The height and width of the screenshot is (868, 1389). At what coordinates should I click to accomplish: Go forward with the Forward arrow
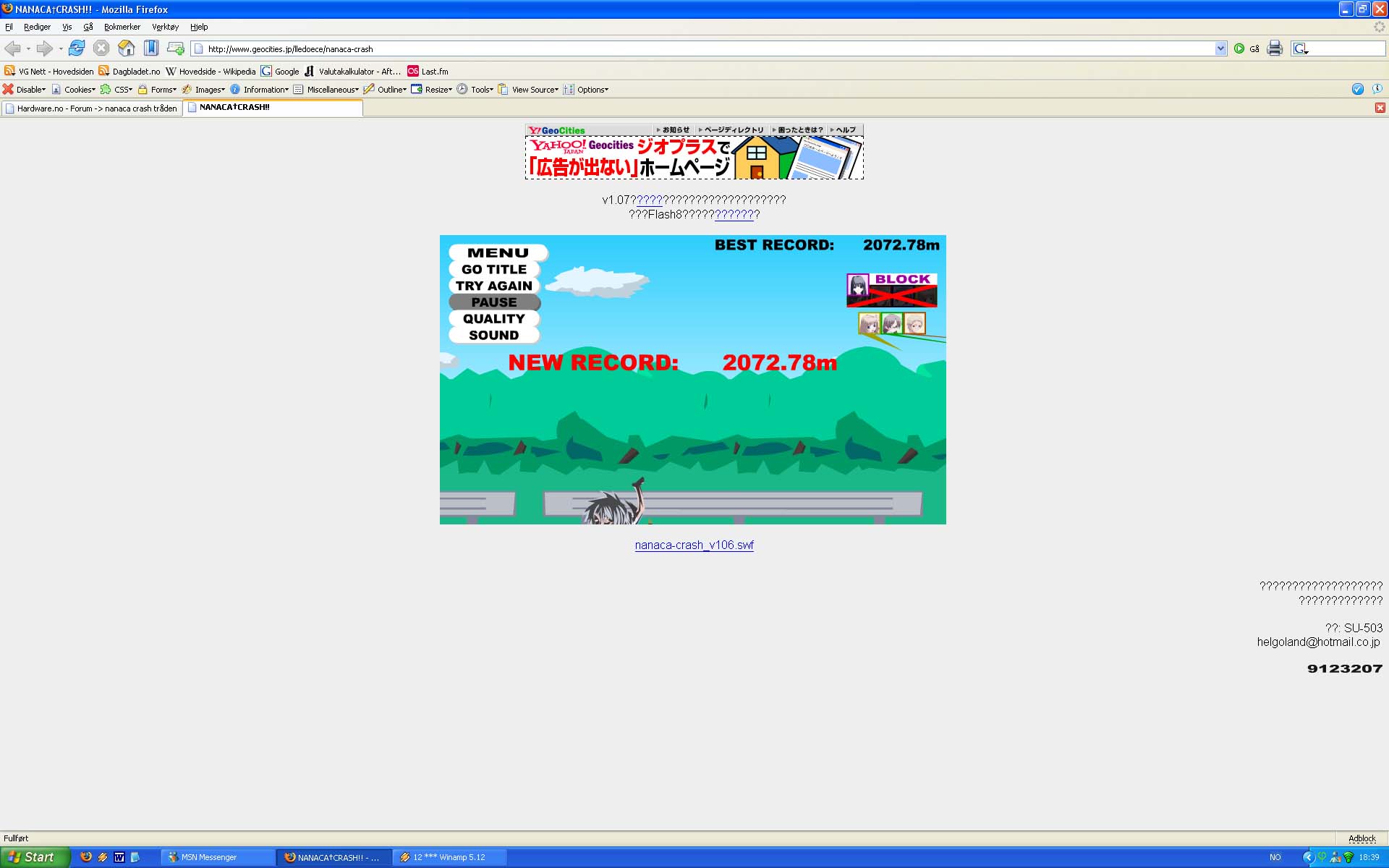(44, 48)
